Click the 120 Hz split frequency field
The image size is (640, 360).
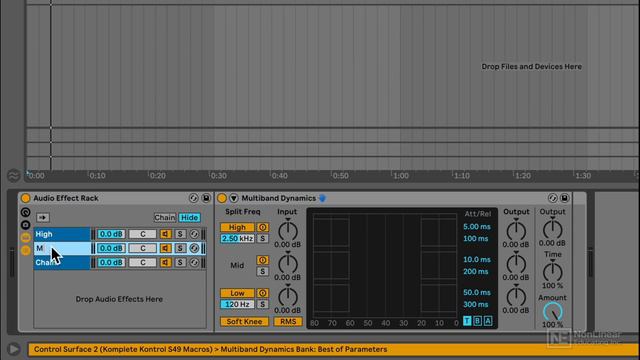click(237, 304)
